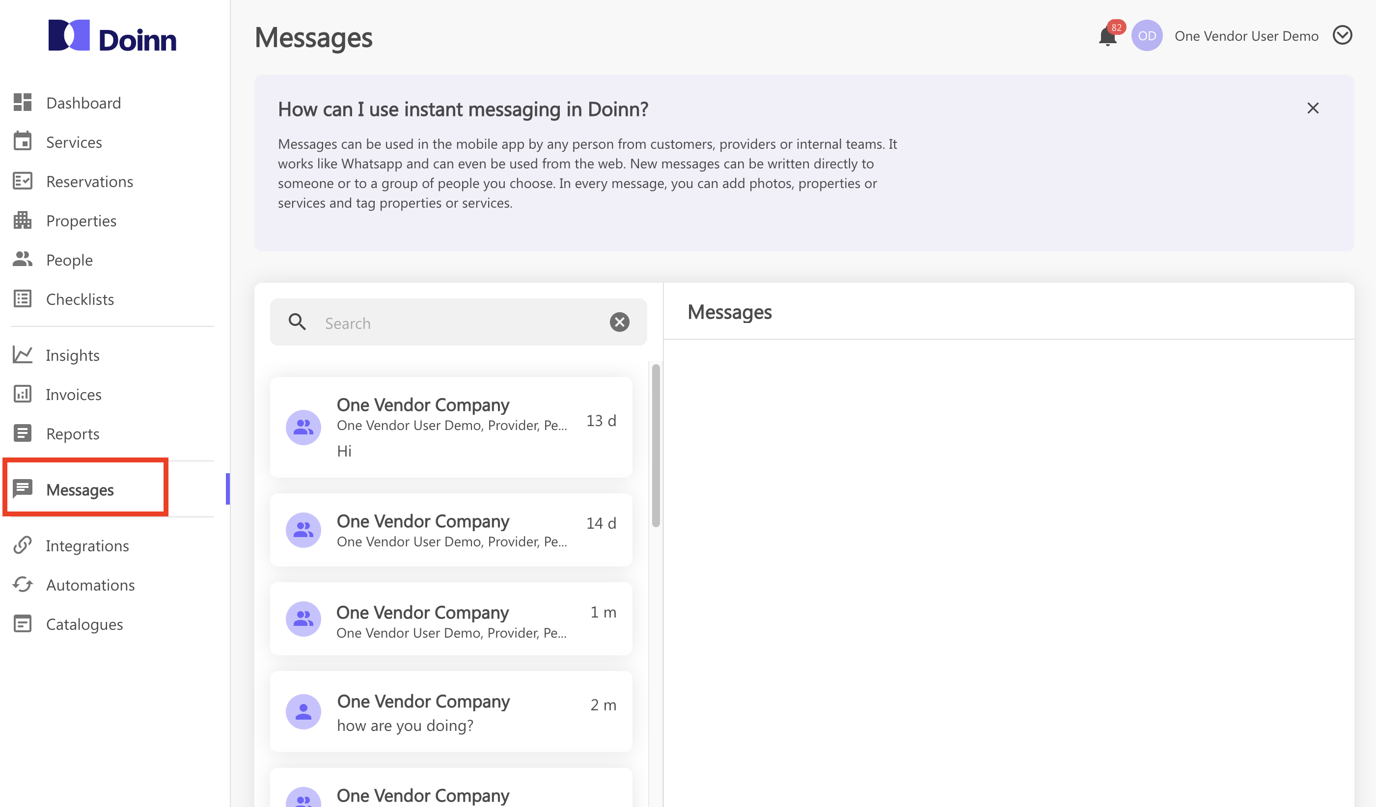This screenshot has width=1376, height=807.
Task: Click the OD user avatar
Action: [1147, 36]
